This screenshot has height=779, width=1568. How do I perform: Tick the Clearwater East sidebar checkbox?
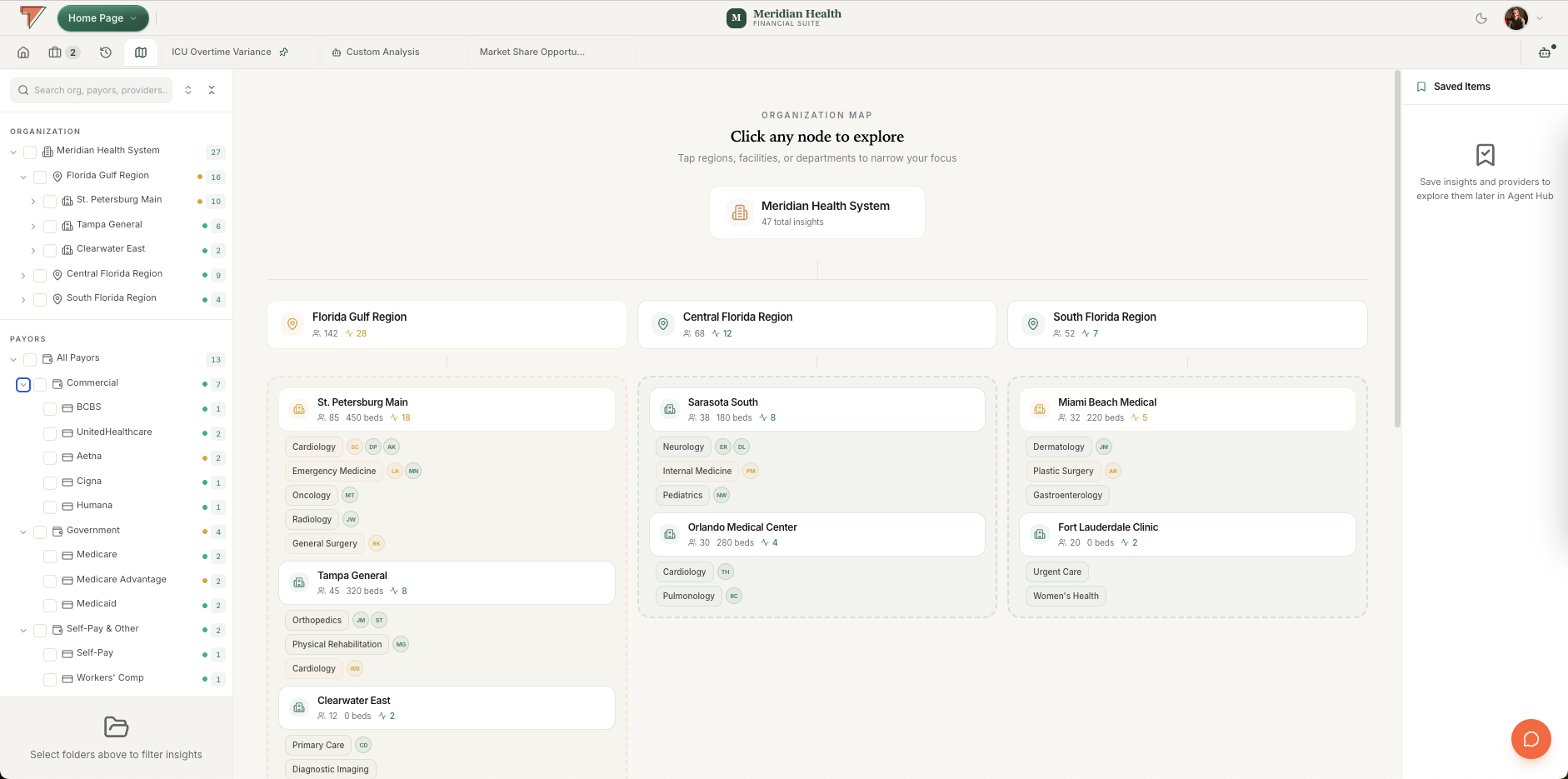click(50, 250)
